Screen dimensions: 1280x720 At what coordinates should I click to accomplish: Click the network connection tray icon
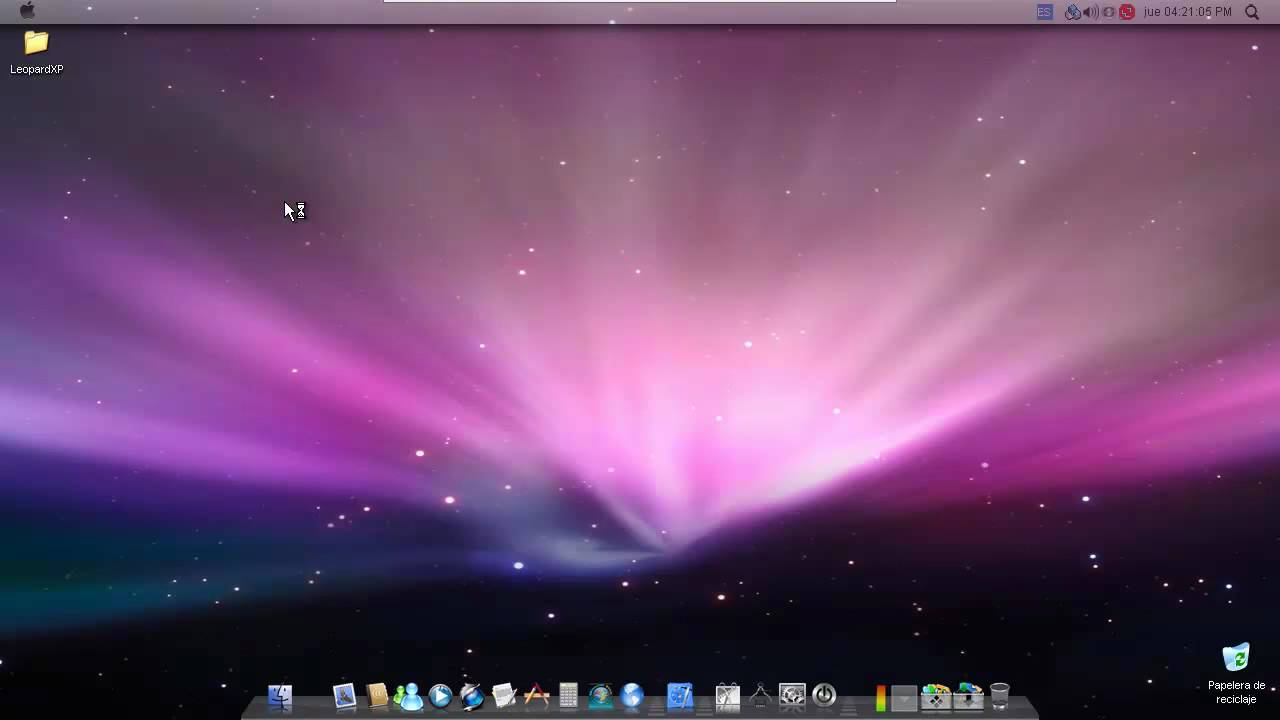pyautogui.click(x=1073, y=12)
